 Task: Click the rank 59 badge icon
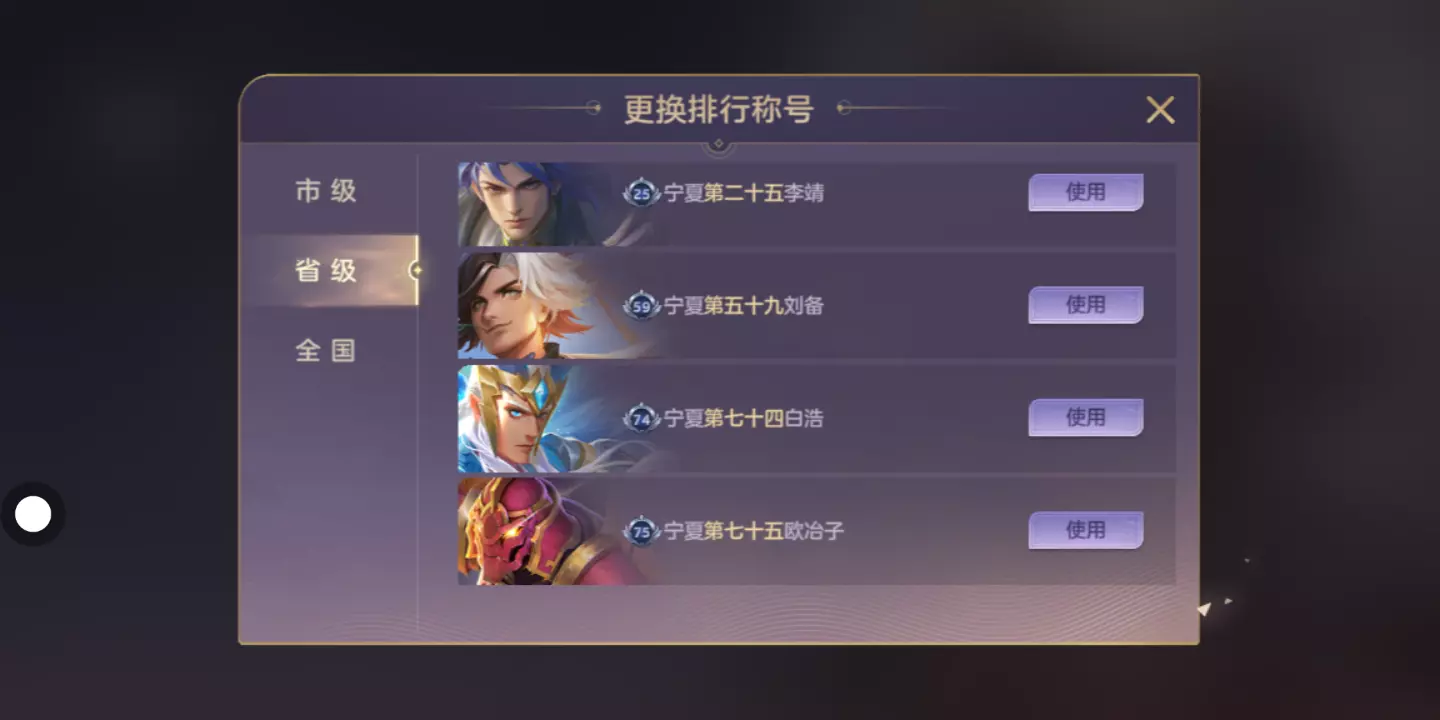tap(641, 306)
